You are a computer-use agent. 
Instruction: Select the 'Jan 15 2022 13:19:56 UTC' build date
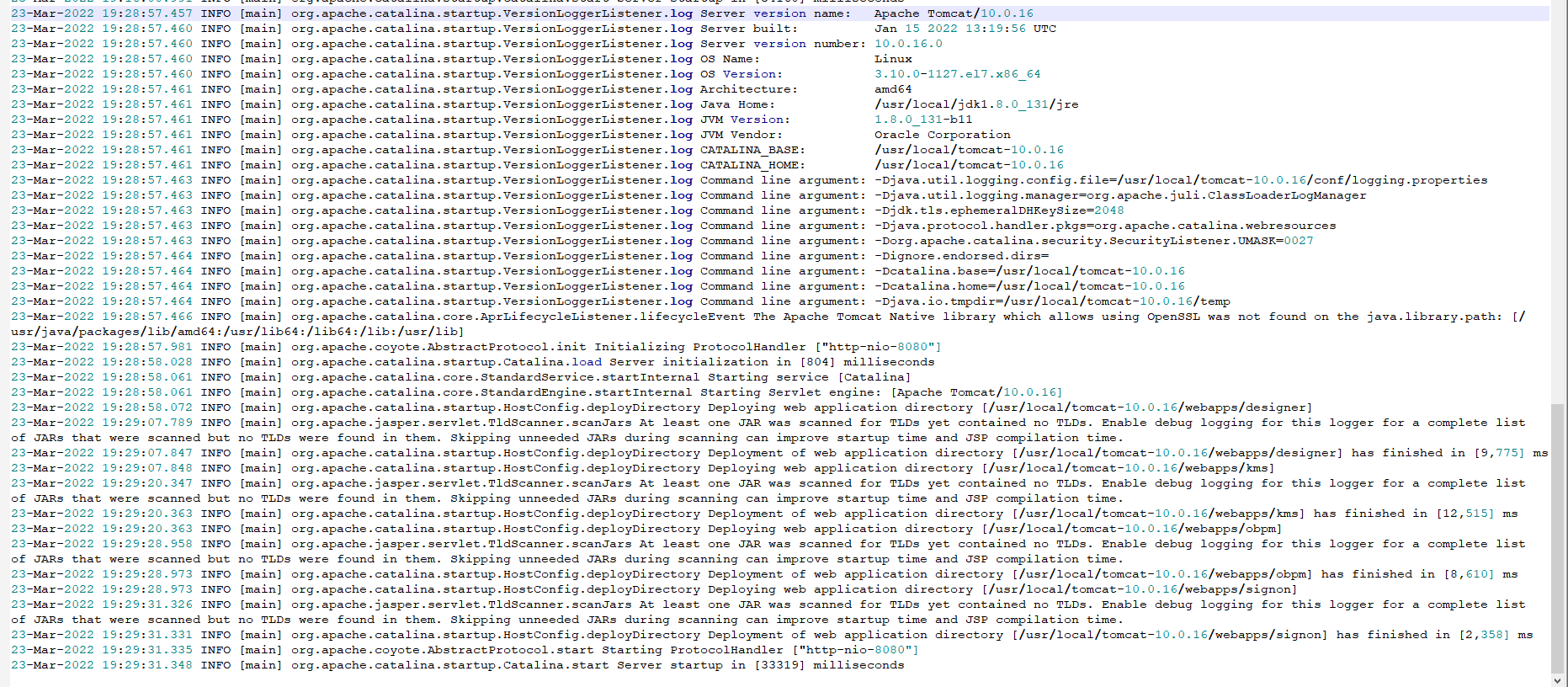[x=965, y=29]
